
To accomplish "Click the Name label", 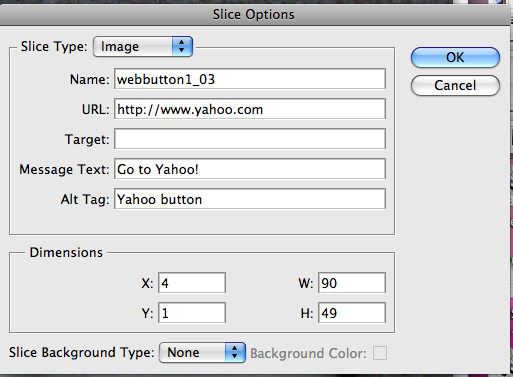I will click(89, 79).
